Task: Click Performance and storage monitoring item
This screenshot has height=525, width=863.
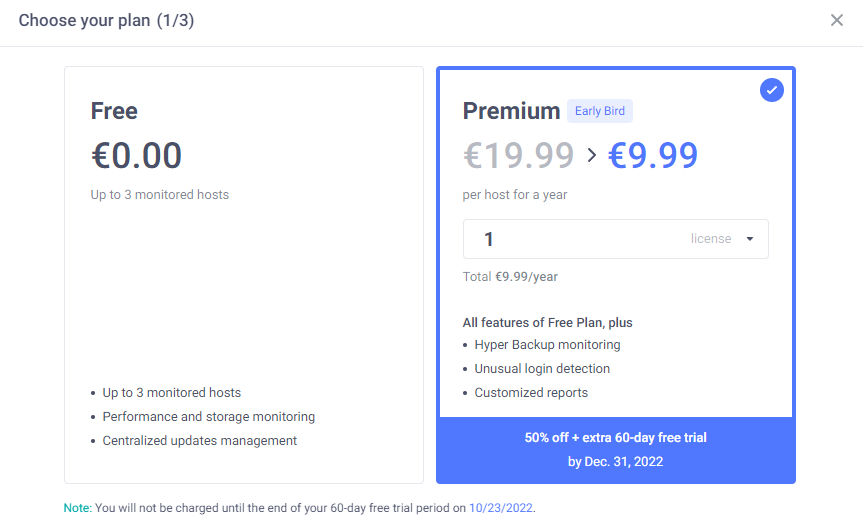Action: click(x=208, y=417)
